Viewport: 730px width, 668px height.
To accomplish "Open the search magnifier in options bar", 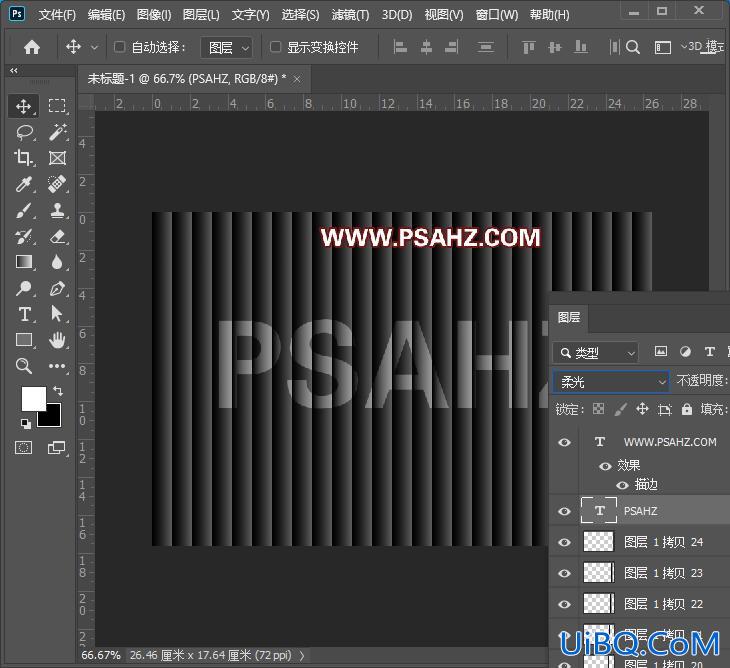I will 633,47.
